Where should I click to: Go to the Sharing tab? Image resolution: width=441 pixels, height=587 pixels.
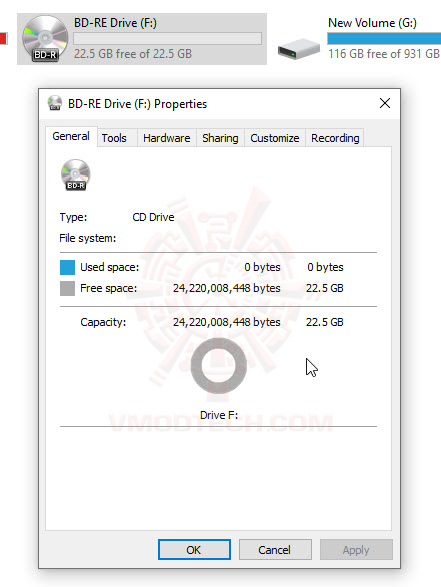click(220, 138)
